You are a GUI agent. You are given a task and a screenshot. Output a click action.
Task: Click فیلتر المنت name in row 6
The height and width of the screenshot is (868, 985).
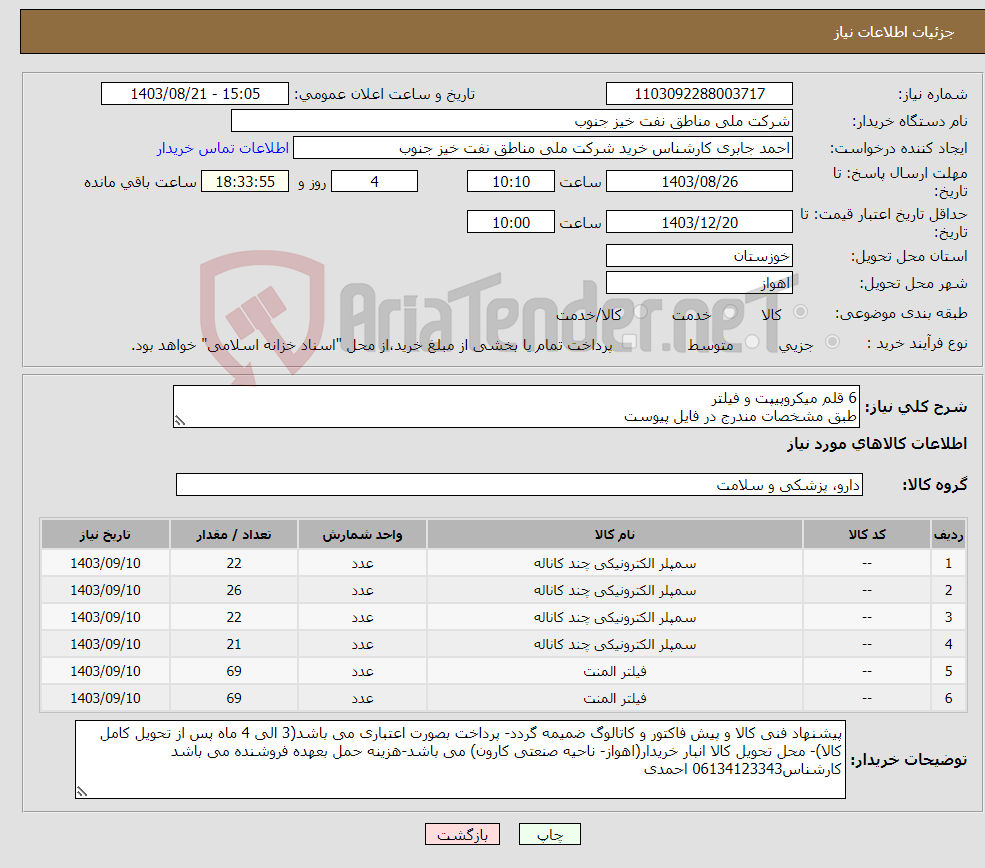point(614,698)
